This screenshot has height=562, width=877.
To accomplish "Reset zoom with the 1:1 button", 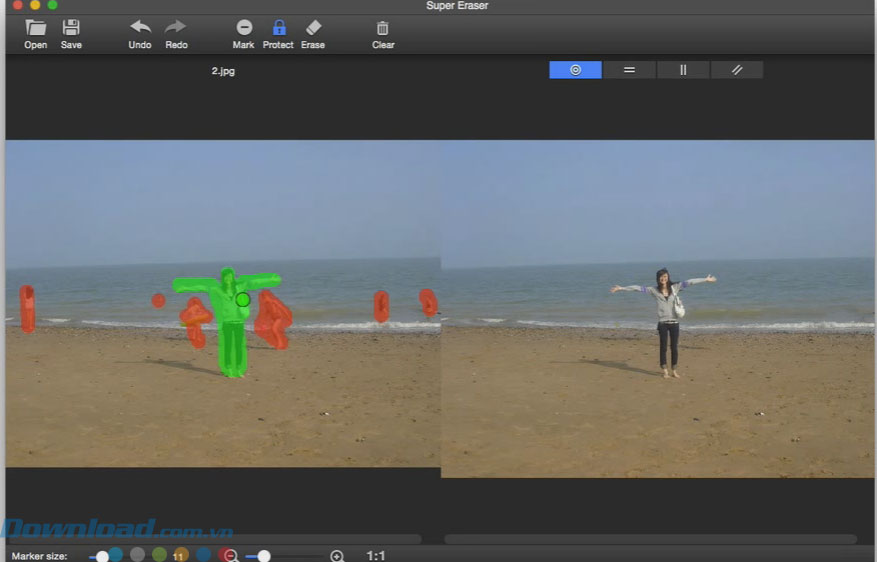I will tap(376, 556).
